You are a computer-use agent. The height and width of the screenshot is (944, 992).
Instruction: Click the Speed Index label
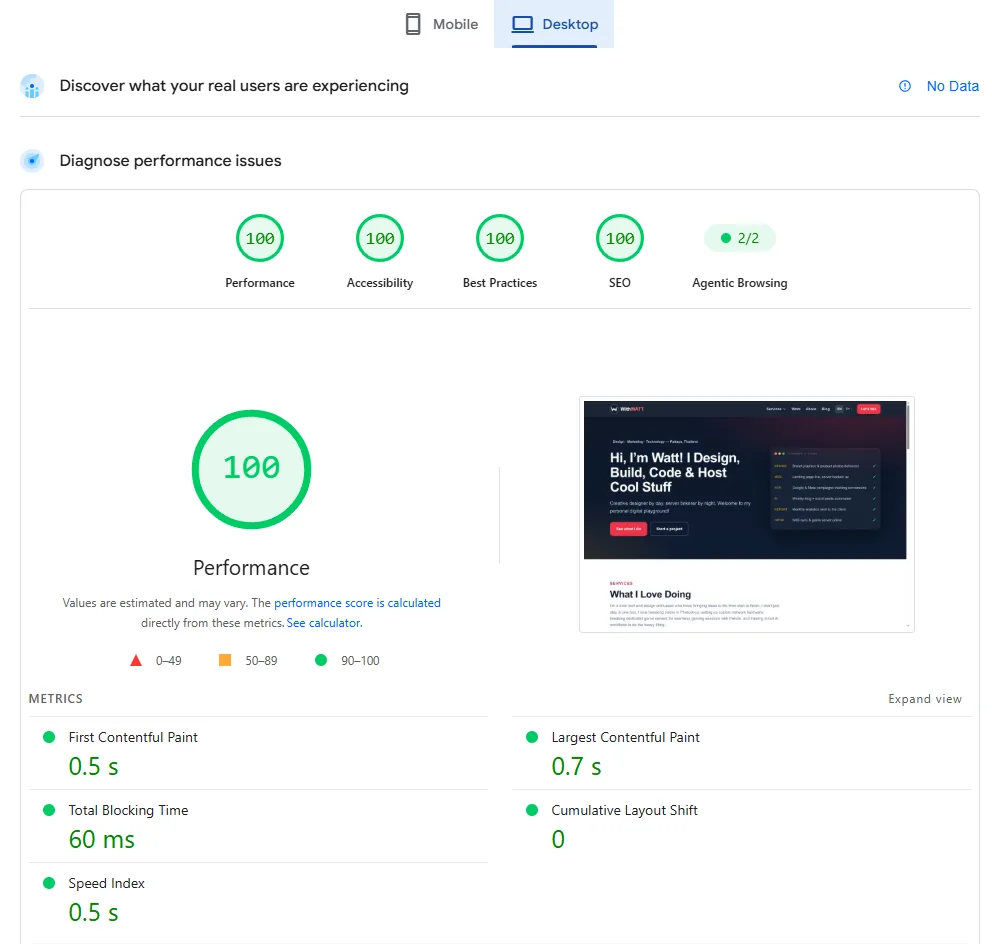(x=106, y=883)
